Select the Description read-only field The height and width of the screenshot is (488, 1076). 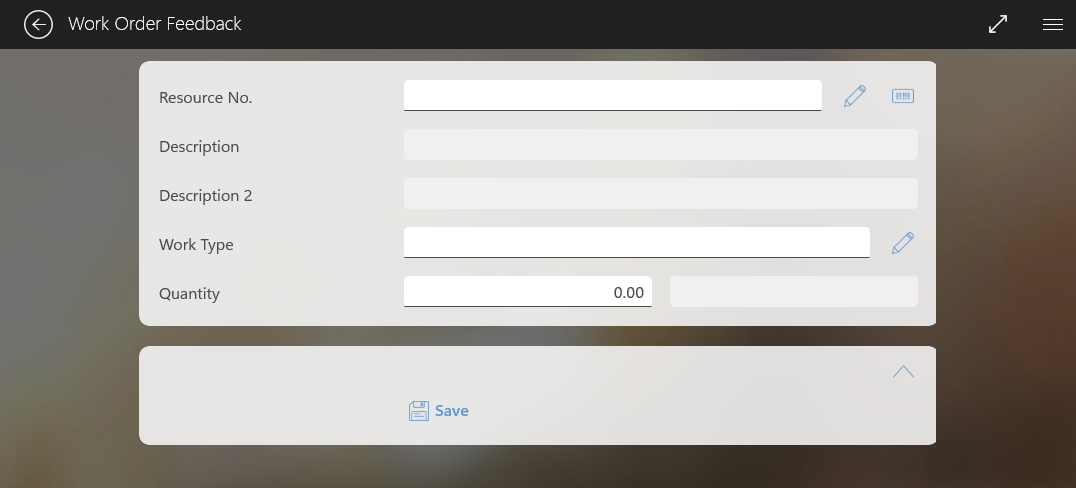point(661,145)
